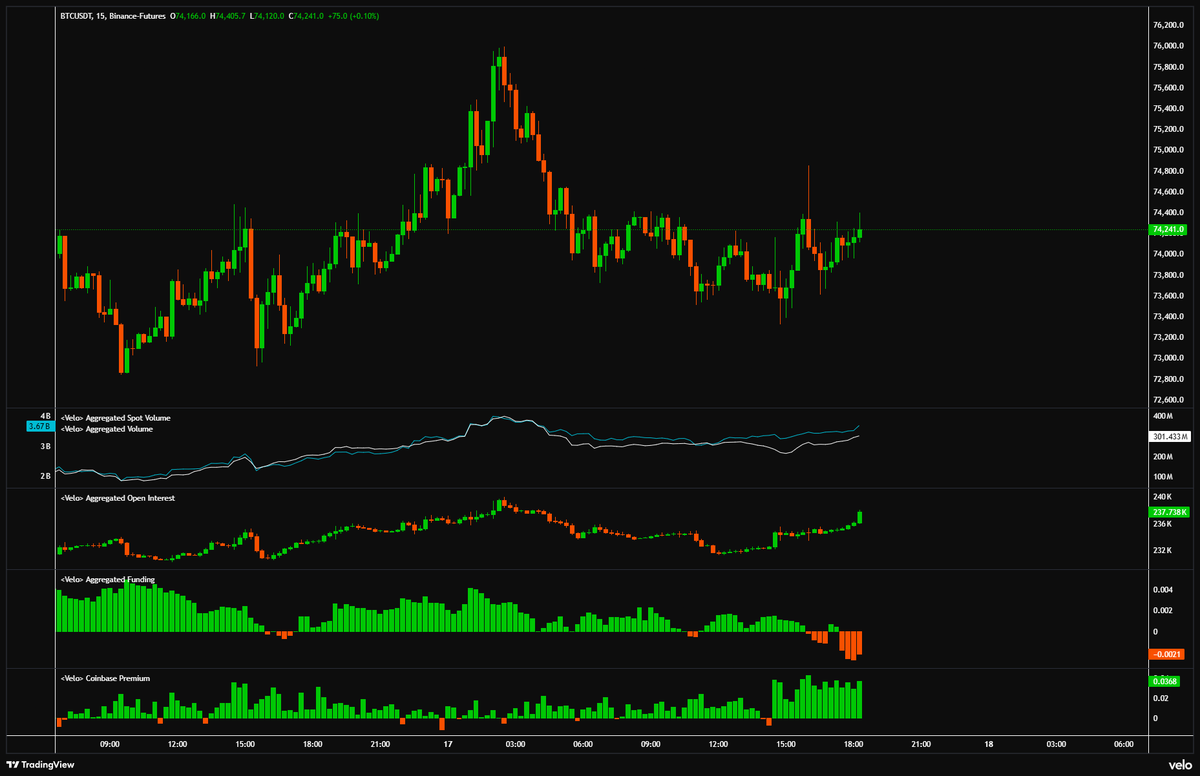Click the green 74,241.0 current price tag
Viewport: 1200px width, 776px height.
(1168, 229)
